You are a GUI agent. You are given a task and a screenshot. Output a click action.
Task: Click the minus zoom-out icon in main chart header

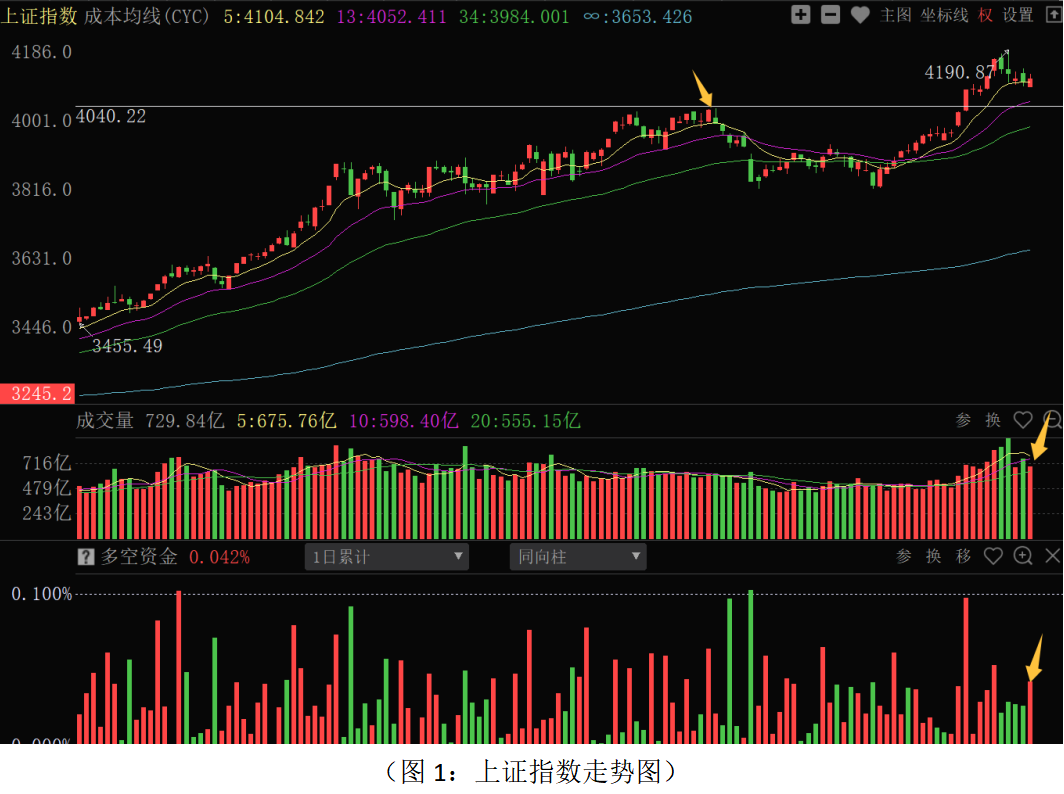coord(830,15)
